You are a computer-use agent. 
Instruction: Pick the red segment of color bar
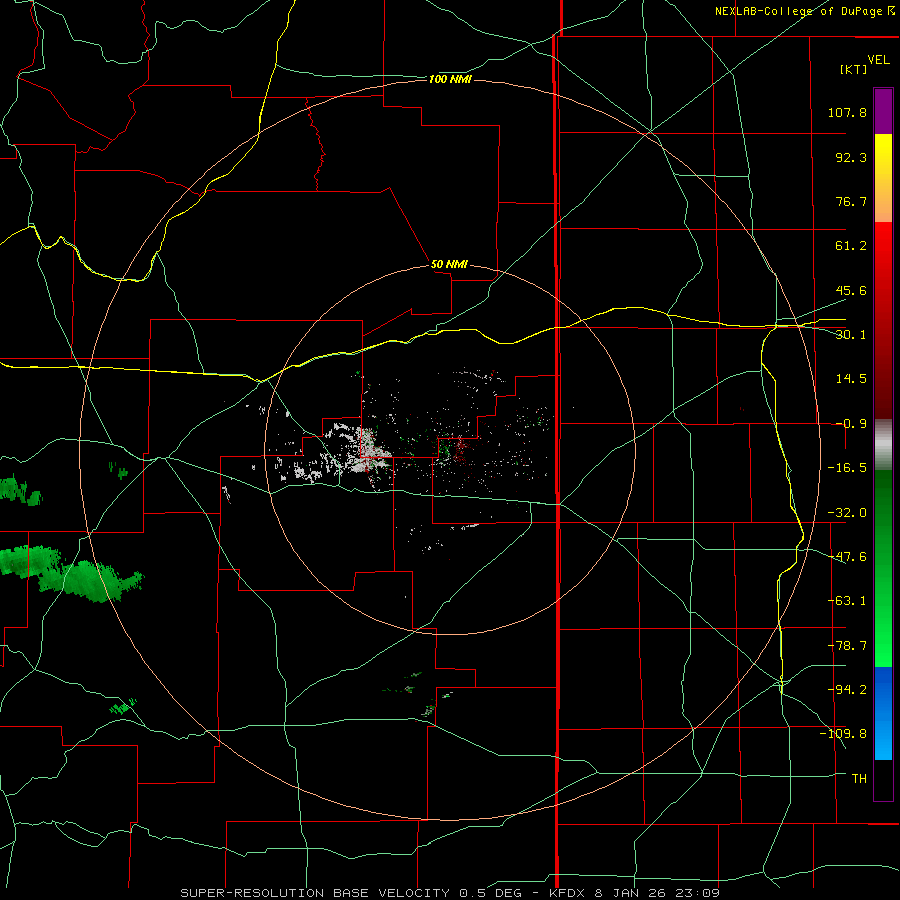[883, 320]
